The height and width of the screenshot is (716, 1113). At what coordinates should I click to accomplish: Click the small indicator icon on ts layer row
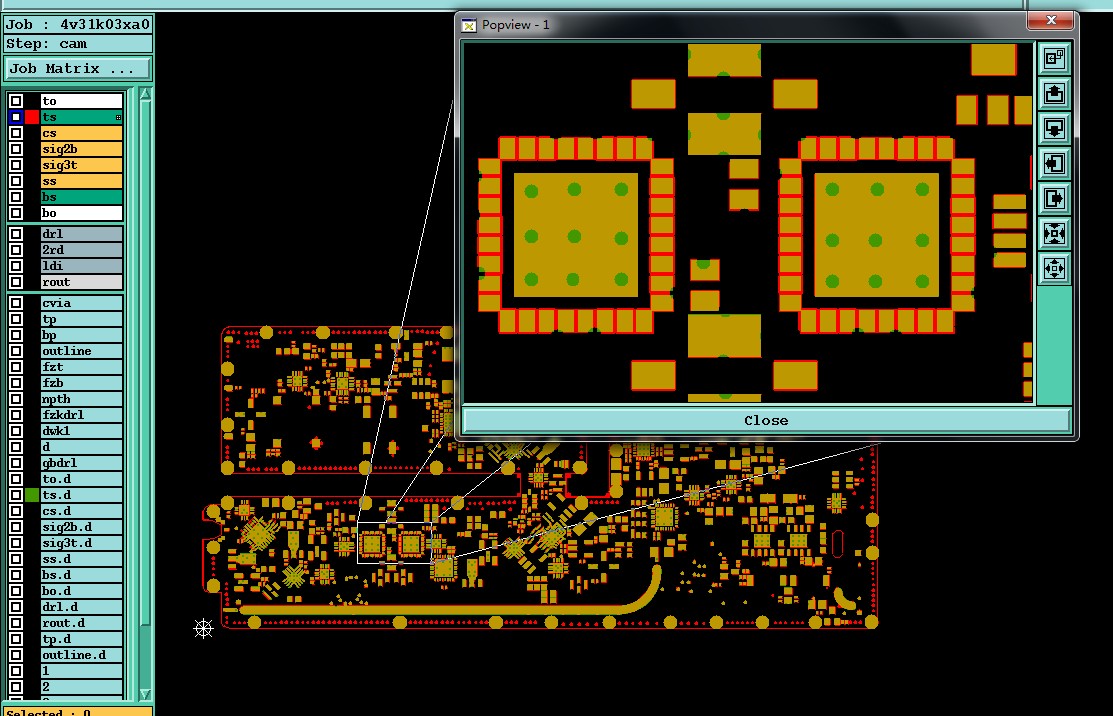coord(119,117)
